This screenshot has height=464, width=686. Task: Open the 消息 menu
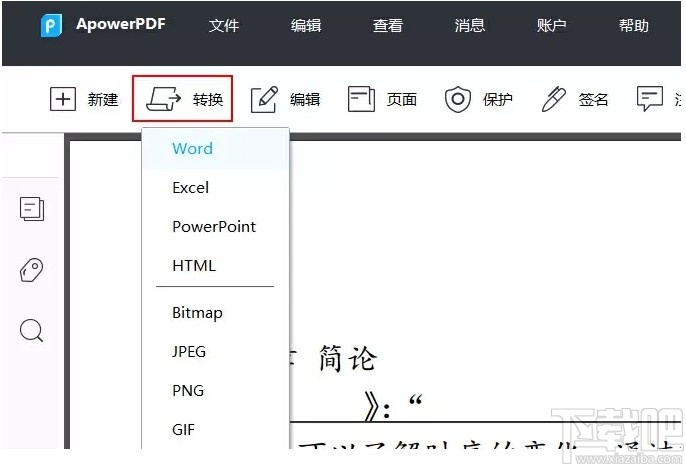click(x=469, y=25)
